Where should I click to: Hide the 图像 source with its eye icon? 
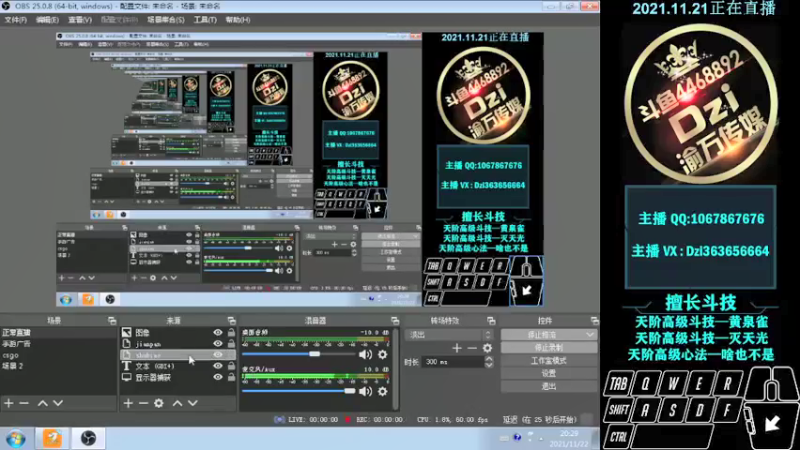click(218, 332)
